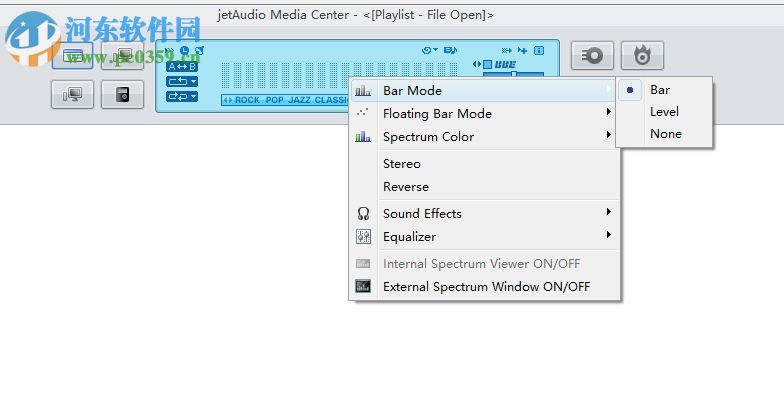Screen dimensions: 784x404
Task: Choose None in the Bar Mode submenu
Action: [666, 134]
